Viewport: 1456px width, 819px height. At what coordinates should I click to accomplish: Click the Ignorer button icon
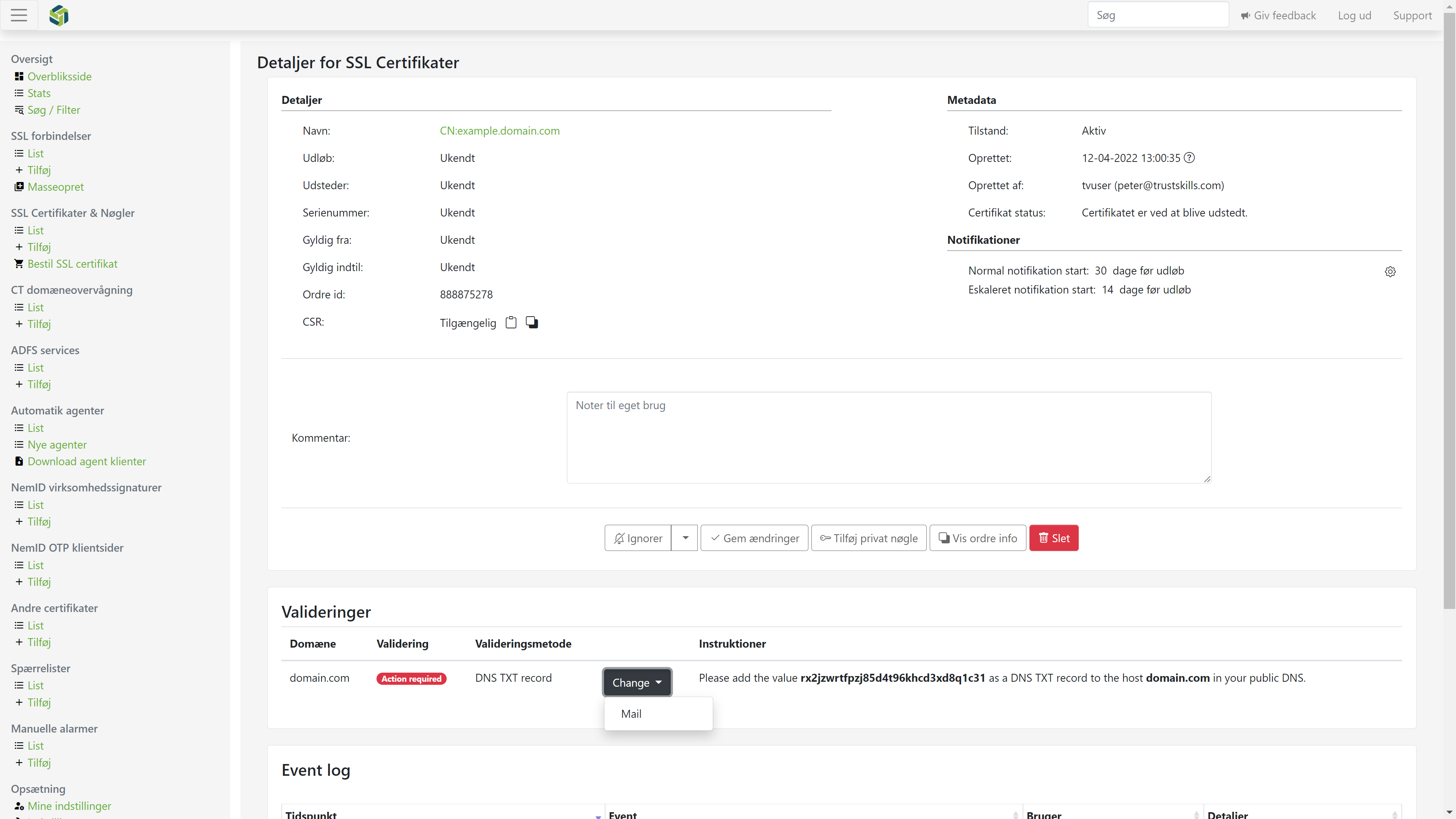tap(619, 538)
